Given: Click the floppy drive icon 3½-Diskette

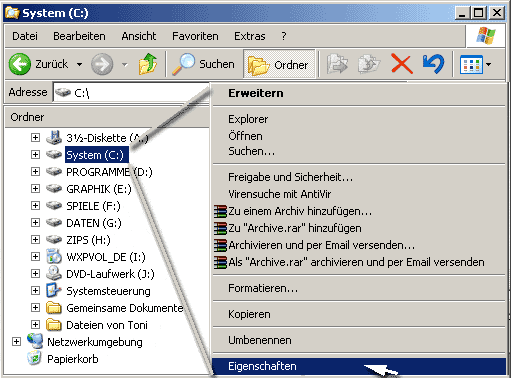Looking at the screenshot, I should tap(54, 137).
